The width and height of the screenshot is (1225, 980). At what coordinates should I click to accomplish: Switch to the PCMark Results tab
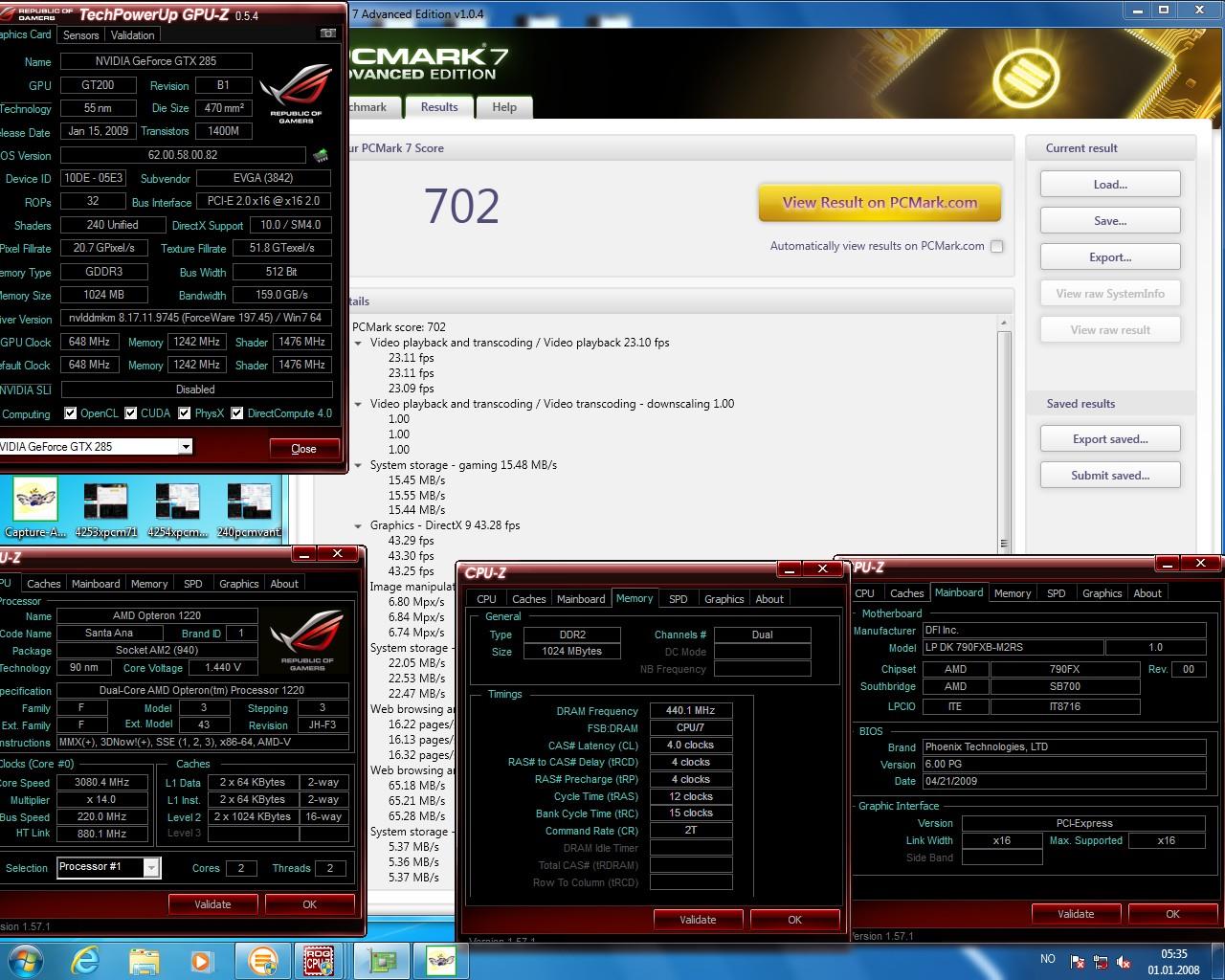[x=439, y=107]
